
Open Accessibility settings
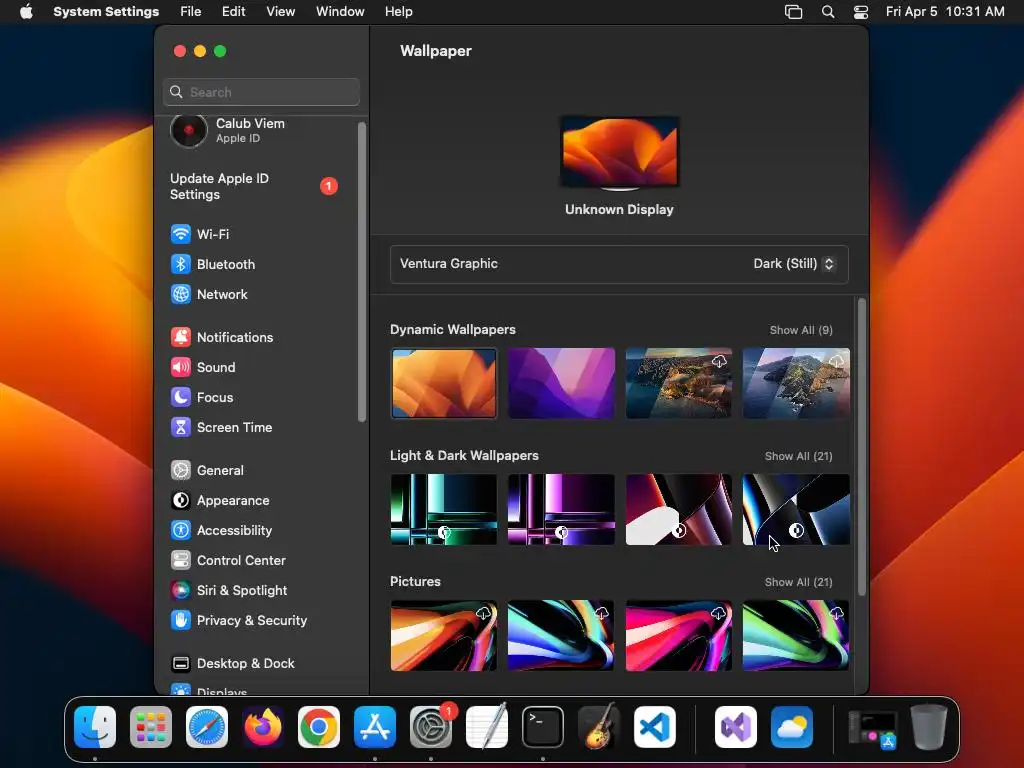(x=221, y=530)
